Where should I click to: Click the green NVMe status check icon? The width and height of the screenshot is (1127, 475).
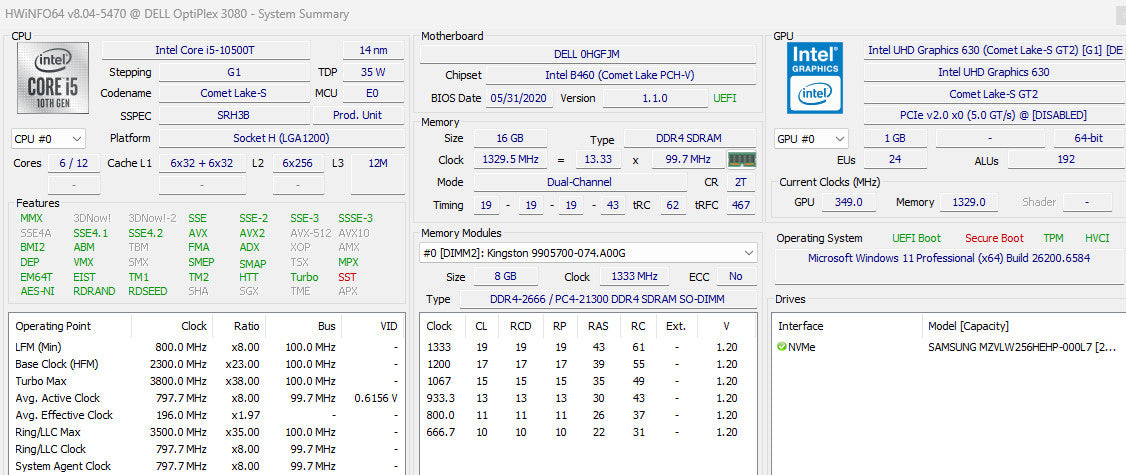782,346
